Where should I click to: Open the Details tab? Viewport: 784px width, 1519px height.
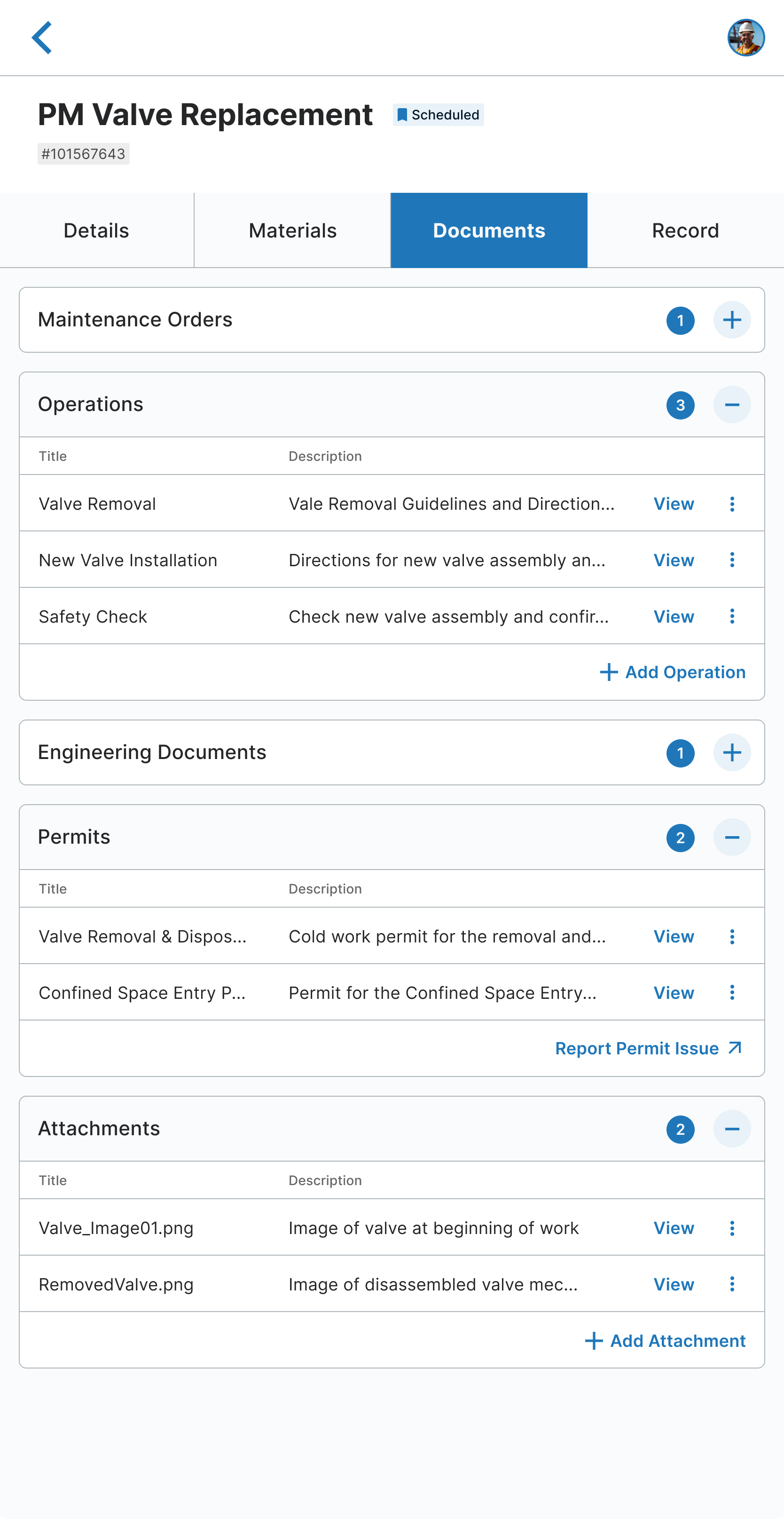pos(96,230)
